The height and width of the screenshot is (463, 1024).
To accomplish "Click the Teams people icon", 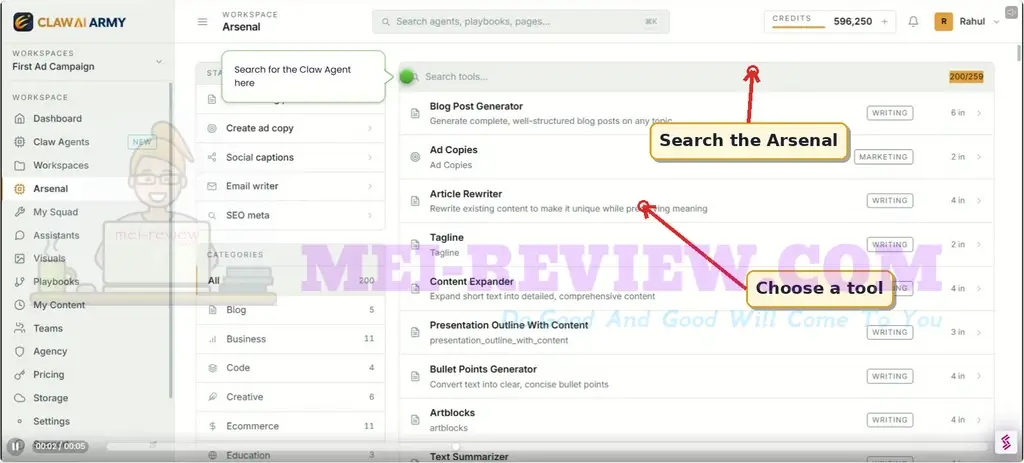I will [20, 328].
